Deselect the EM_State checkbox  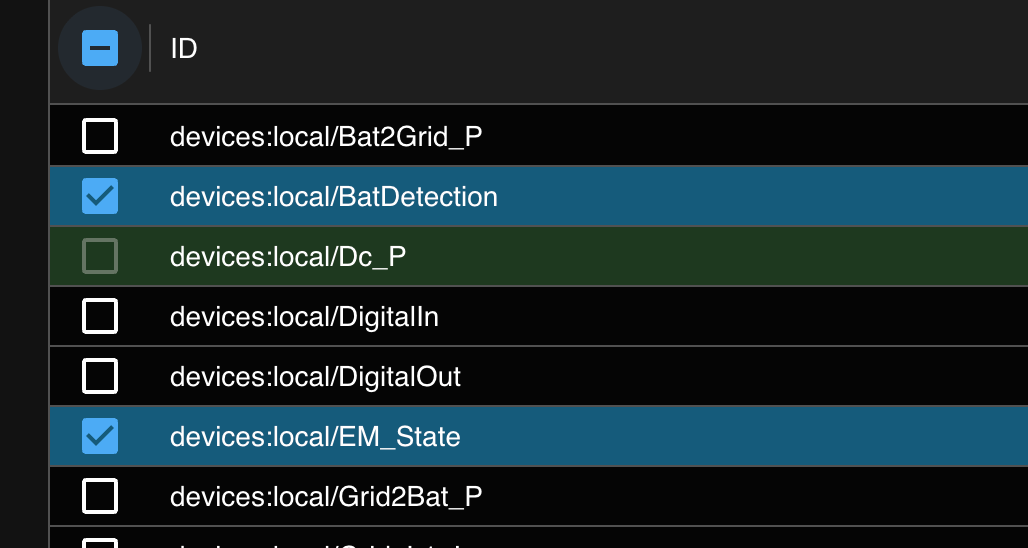click(99, 436)
